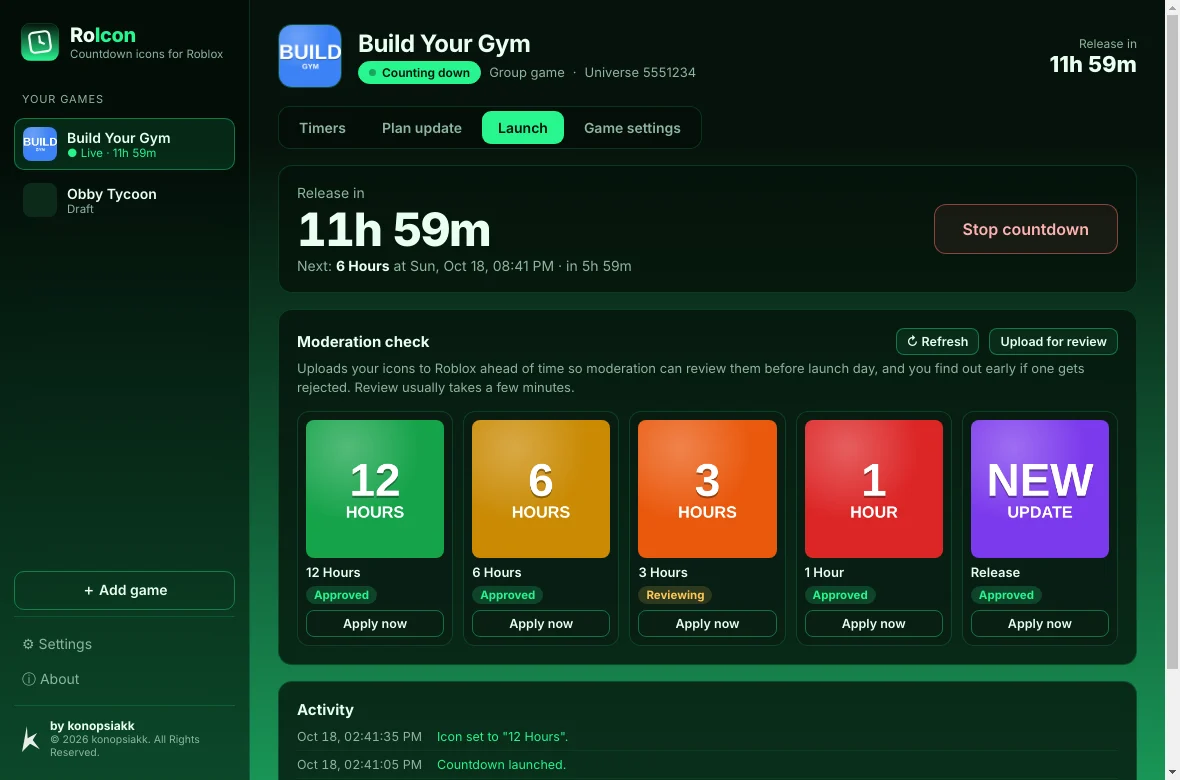
Task: Click the page's vertical scrollbar
Action: tap(1172, 339)
